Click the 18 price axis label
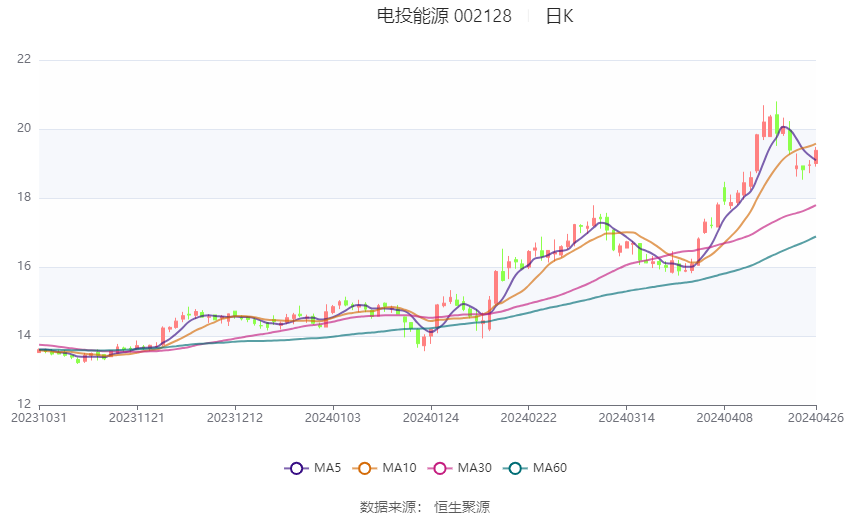 [24, 197]
